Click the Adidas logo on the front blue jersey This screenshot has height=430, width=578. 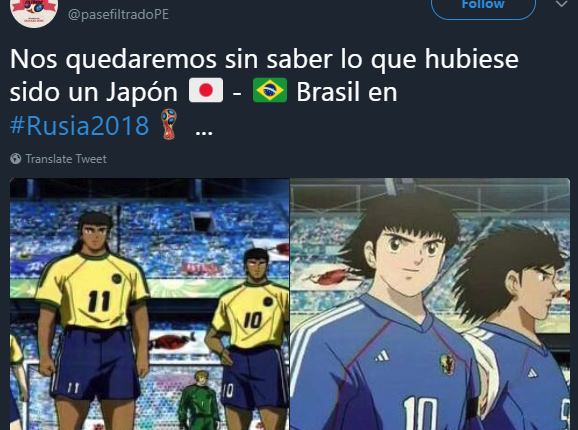coord(382,356)
